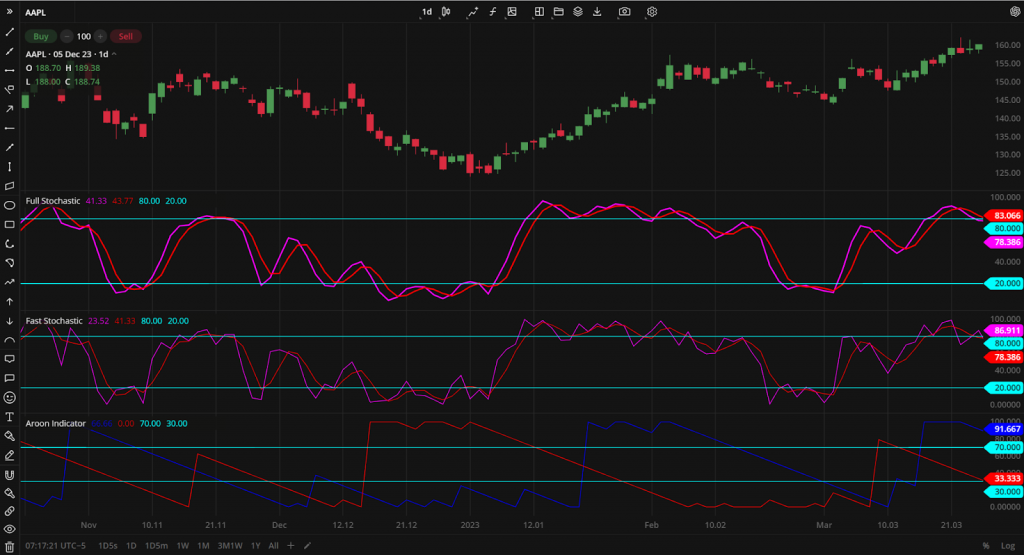Image resolution: width=1024 pixels, height=555 pixels.
Task: Click the Sell button
Action: pos(125,37)
